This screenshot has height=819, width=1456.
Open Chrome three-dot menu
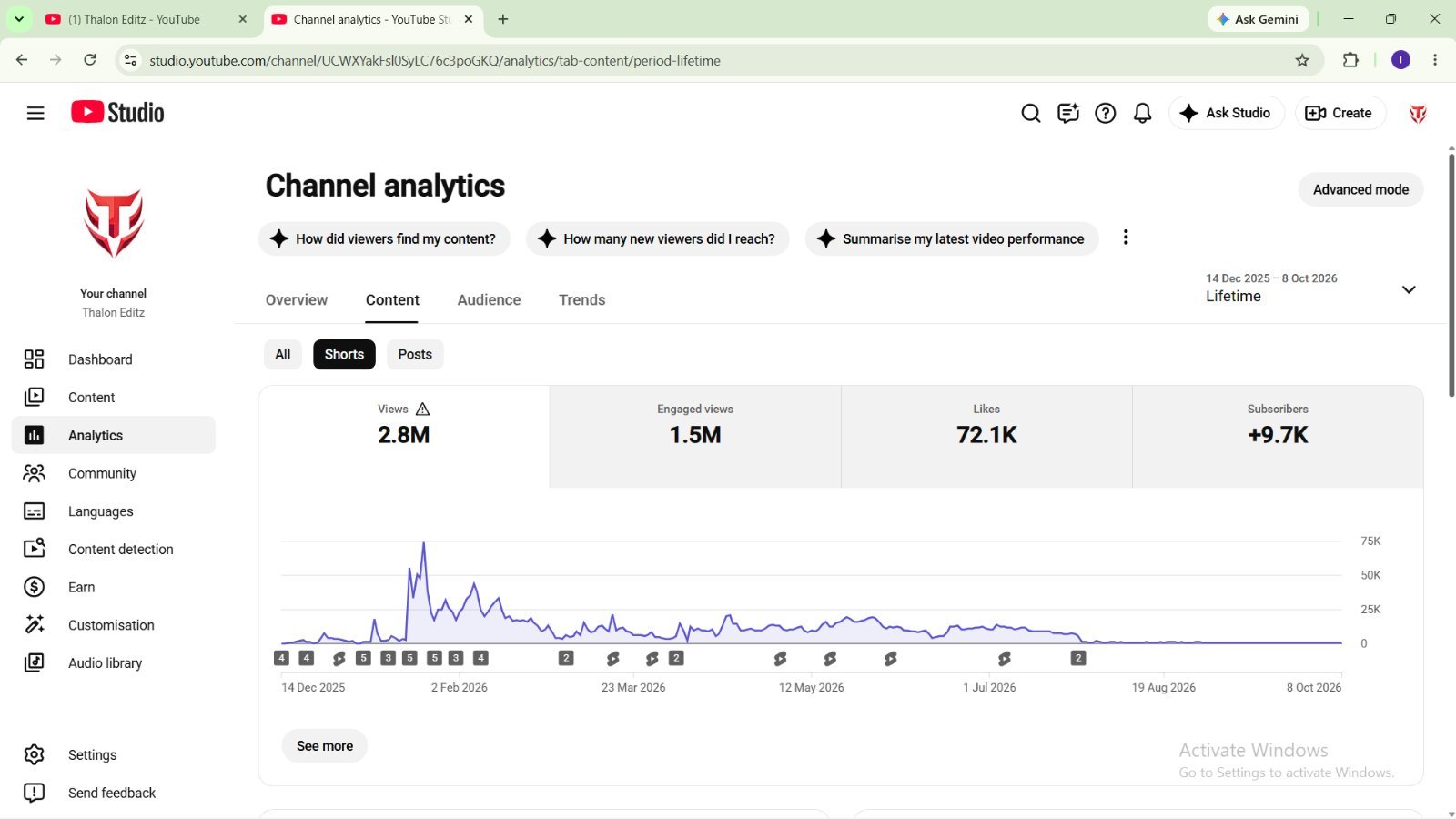tap(1435, 60)
